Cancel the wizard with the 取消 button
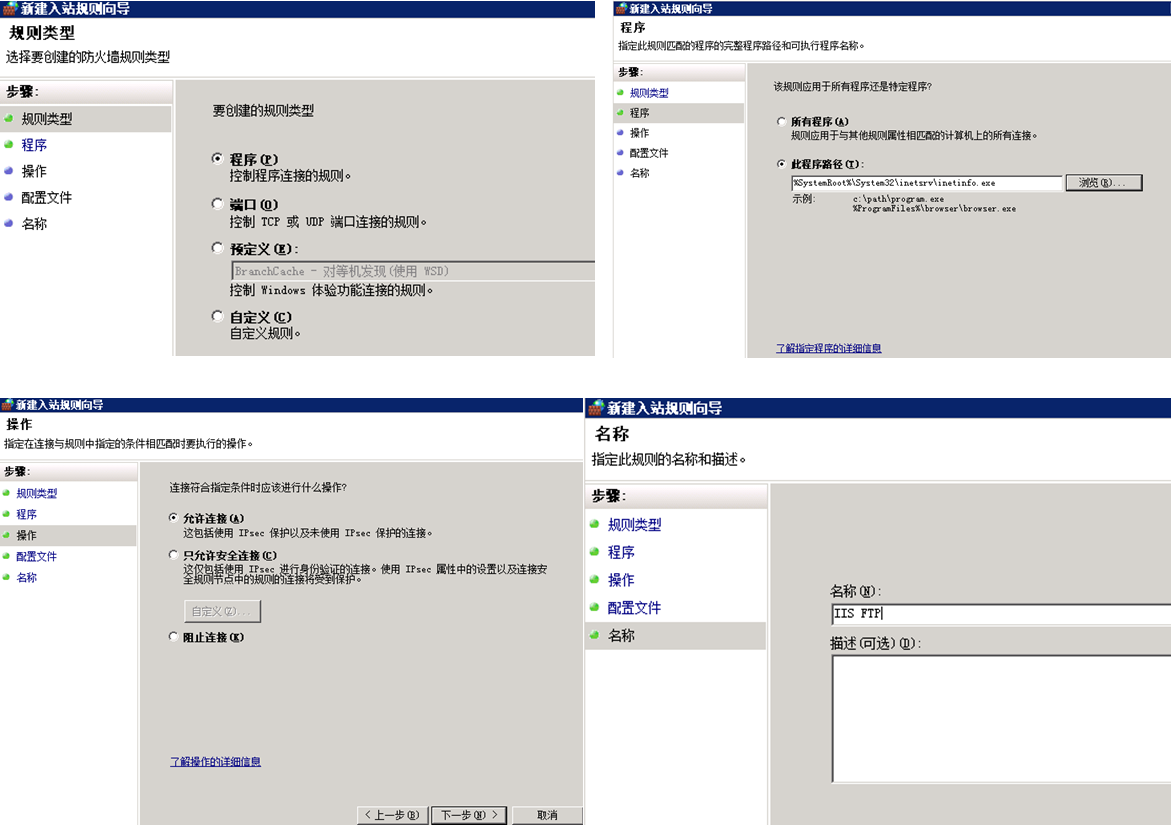This screenshot has width=1171, height=826. (547, 815)
